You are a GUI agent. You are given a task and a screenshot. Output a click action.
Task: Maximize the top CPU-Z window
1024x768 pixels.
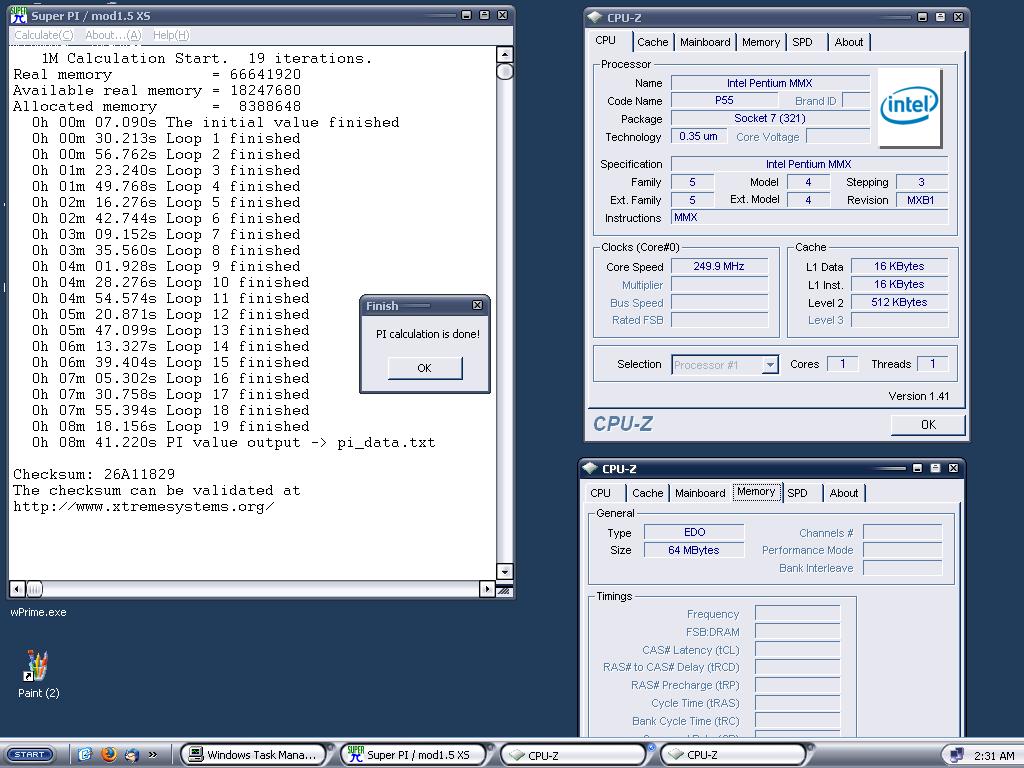940,17
